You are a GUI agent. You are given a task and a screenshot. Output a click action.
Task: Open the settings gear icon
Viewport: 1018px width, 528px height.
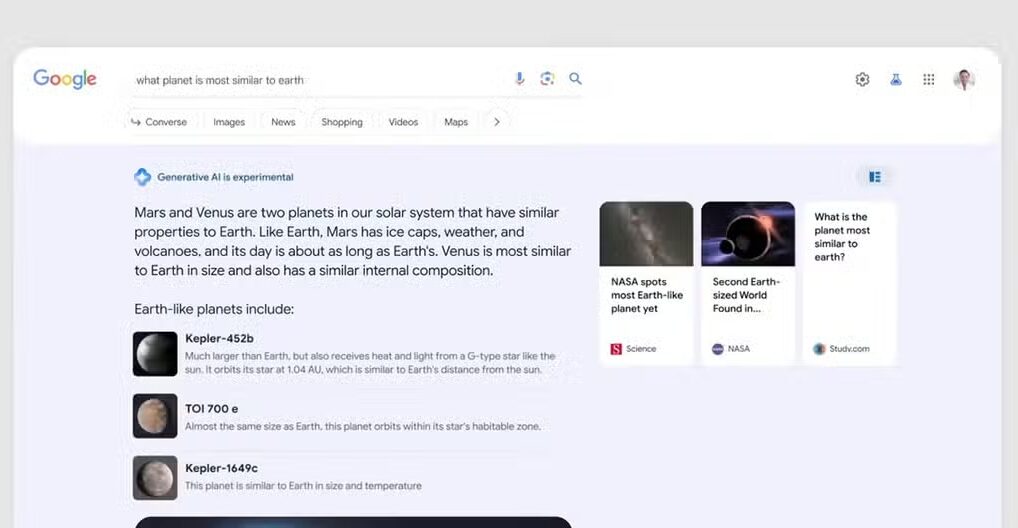862,80
